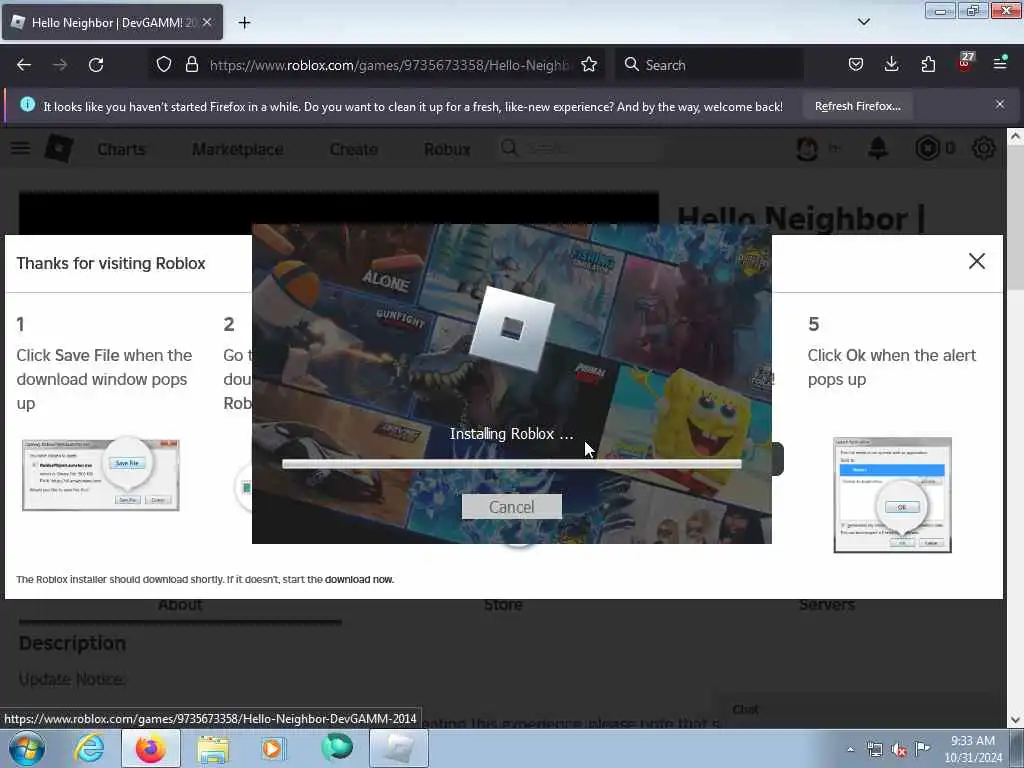Close the Thanks for visiting Roblox dialog
The height and width of the screenshot is (768, 1024).
click(977, 261)
